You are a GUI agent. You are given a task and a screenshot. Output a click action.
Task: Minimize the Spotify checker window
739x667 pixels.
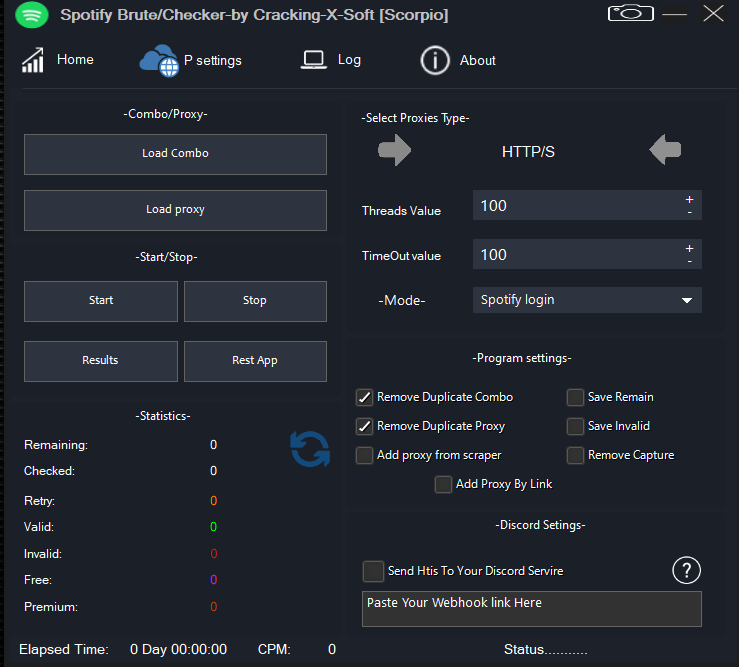pyautogui.click(x=674, y=14)
